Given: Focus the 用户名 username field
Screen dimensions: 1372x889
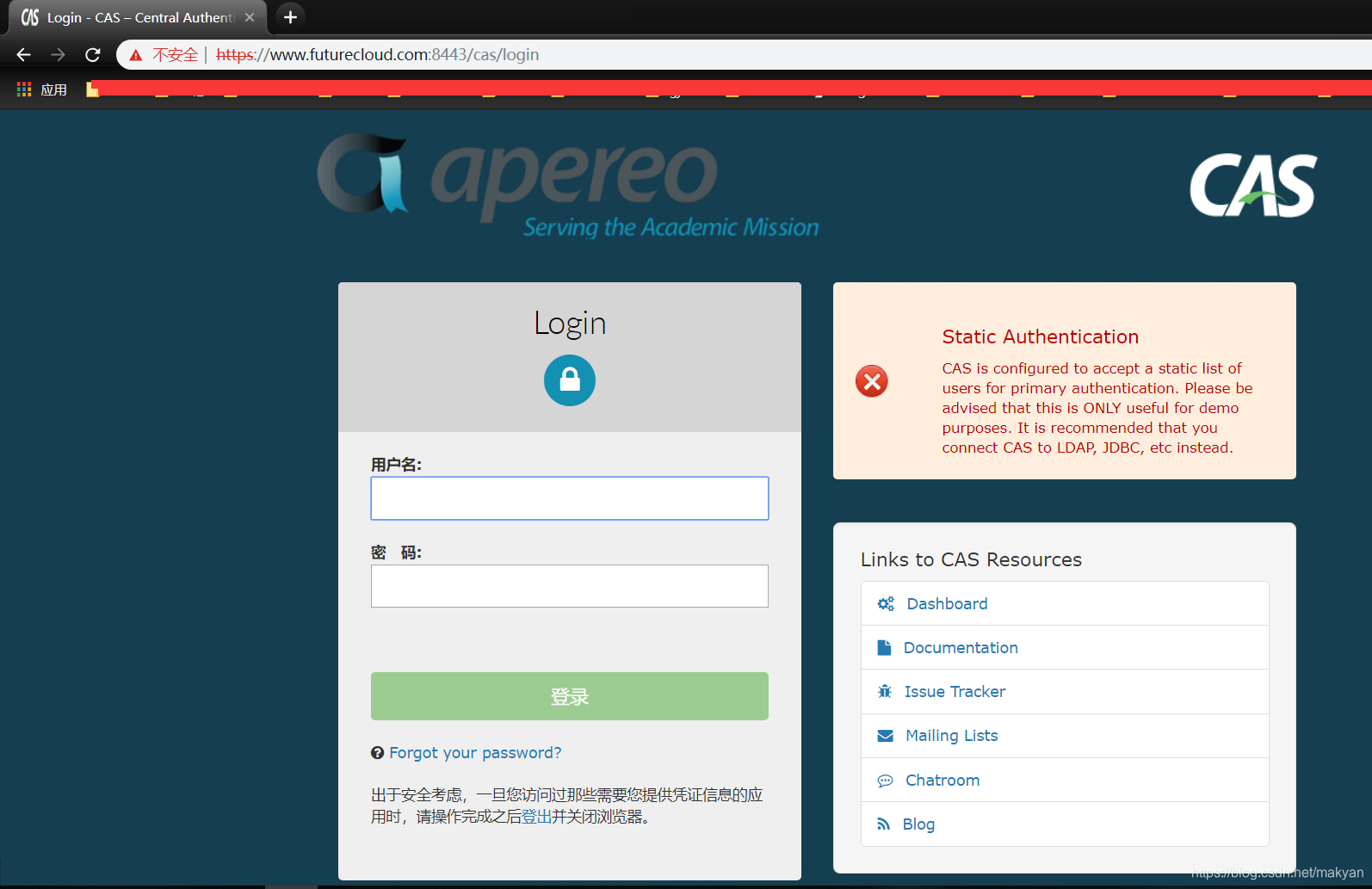Looking at the screenshot, I should tap(570, 498).
